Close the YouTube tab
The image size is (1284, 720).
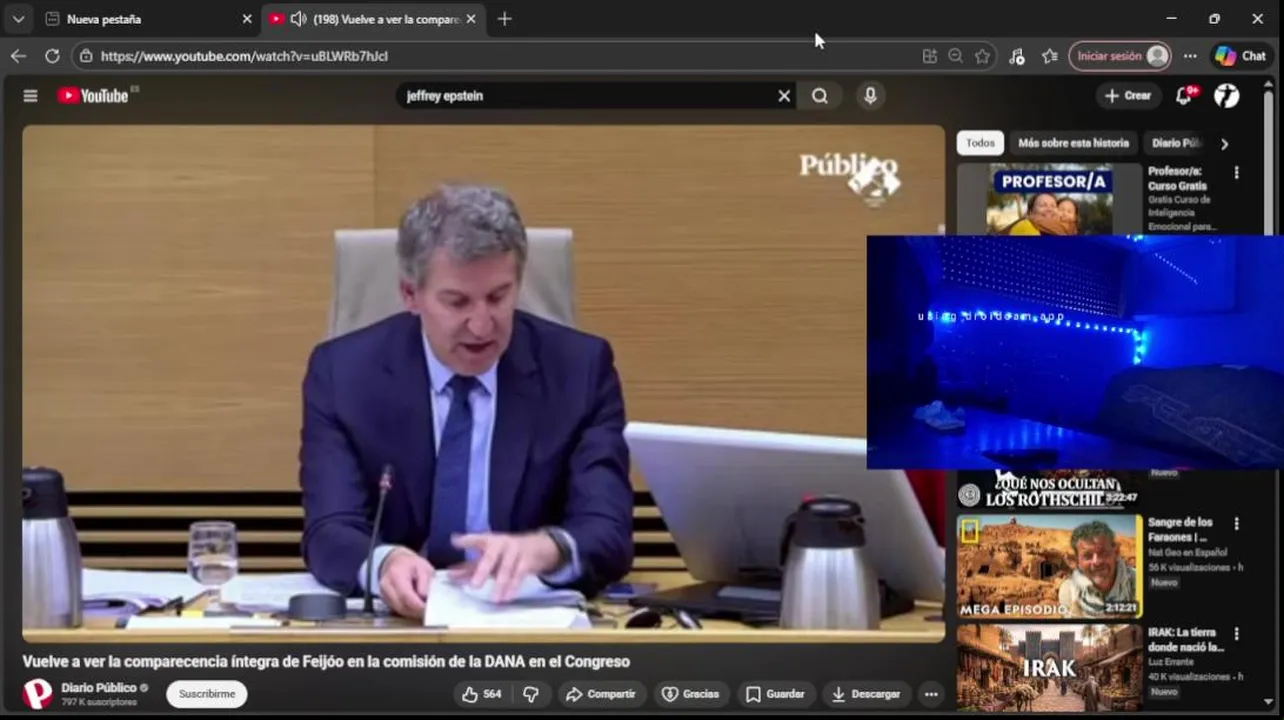pyautogui.click(x=471, y=19)
